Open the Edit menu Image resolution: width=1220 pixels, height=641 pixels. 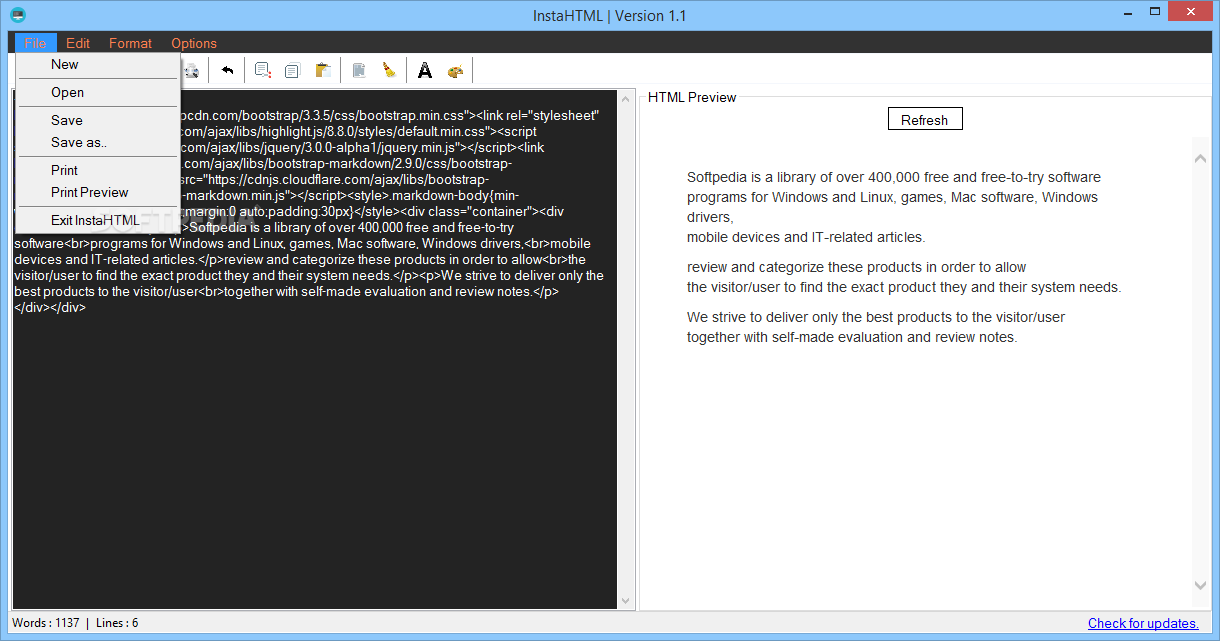point(78,43)
